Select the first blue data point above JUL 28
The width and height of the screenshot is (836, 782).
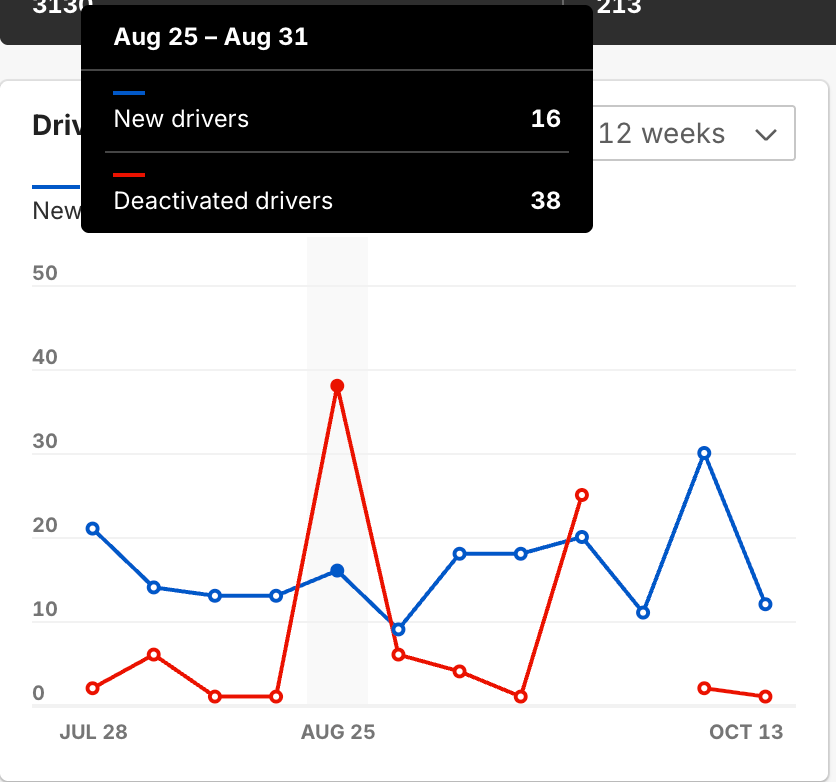[x=93, y=528]
